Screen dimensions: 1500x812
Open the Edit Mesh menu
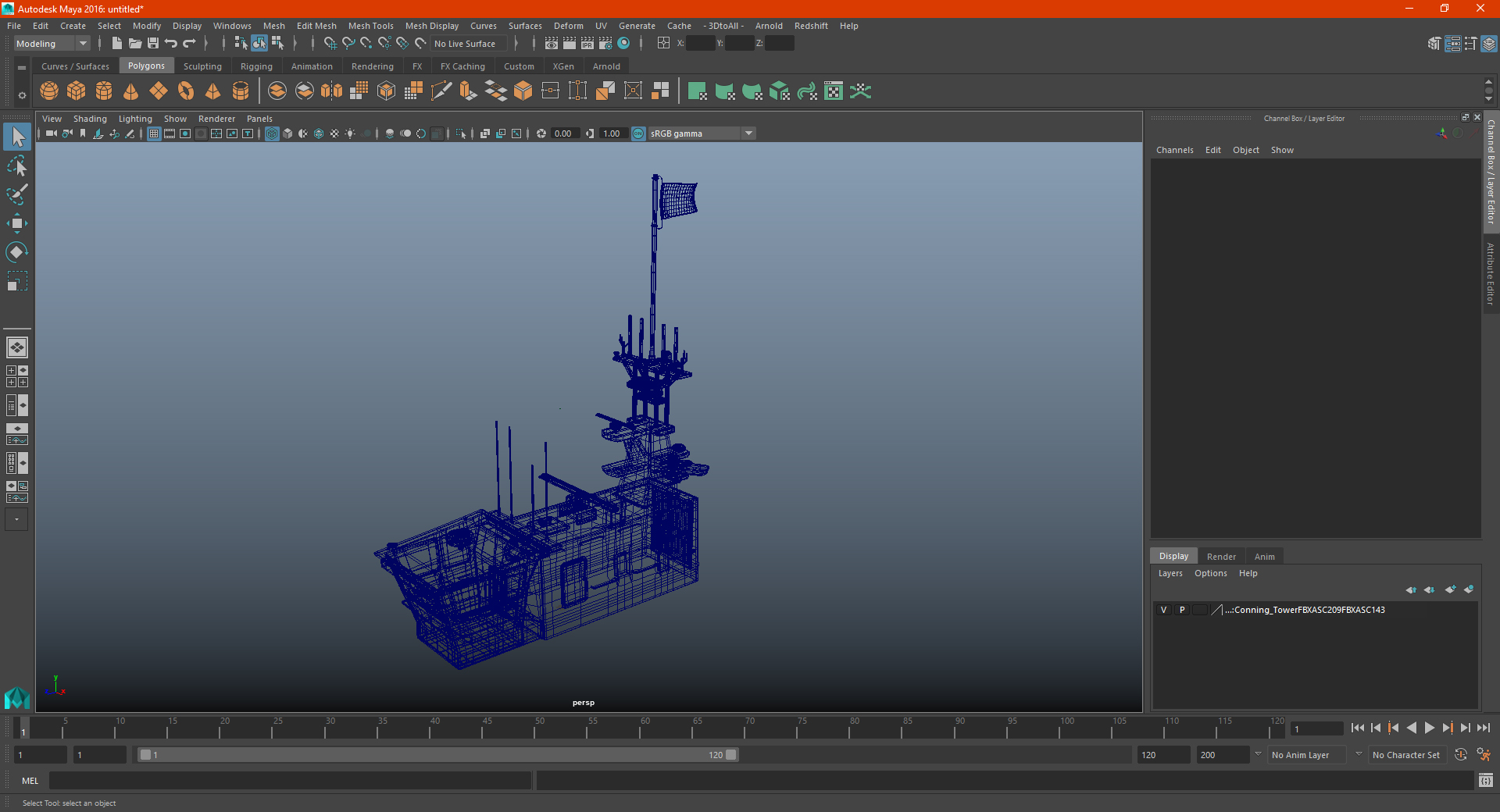(x=316, y=26)
